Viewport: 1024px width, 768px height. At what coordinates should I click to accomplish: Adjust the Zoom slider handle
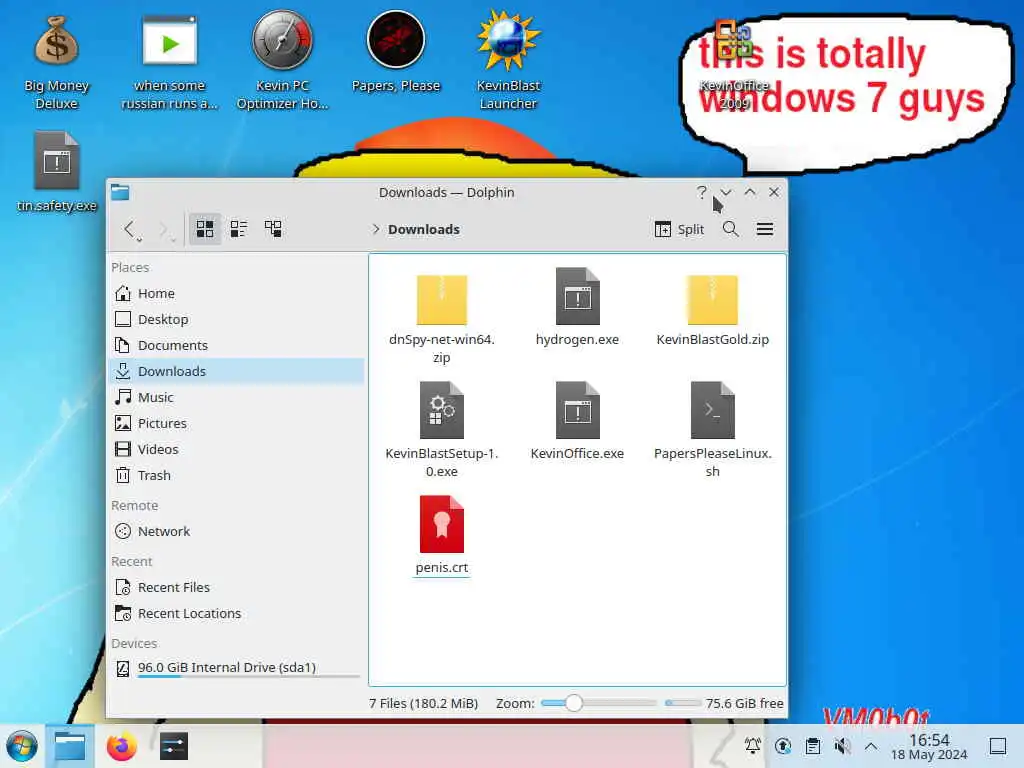(x=573, y=703)
